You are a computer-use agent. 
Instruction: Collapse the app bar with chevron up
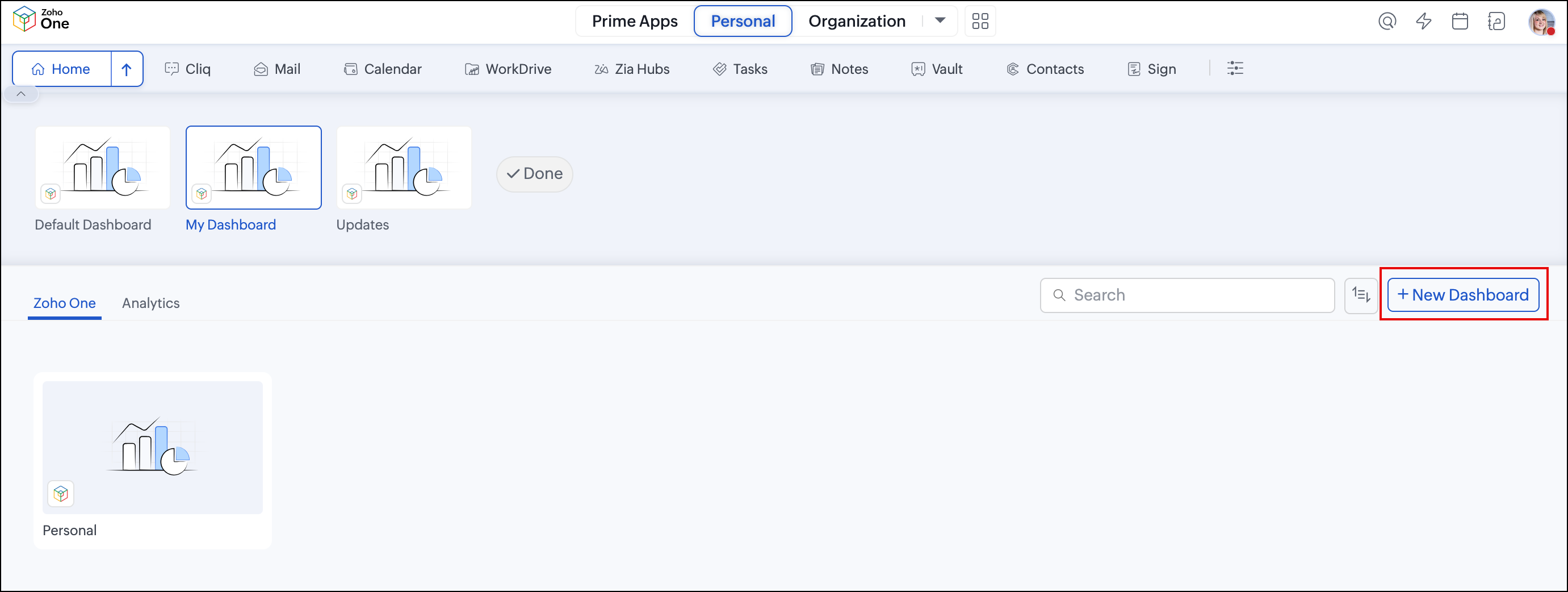click(22, 94)
